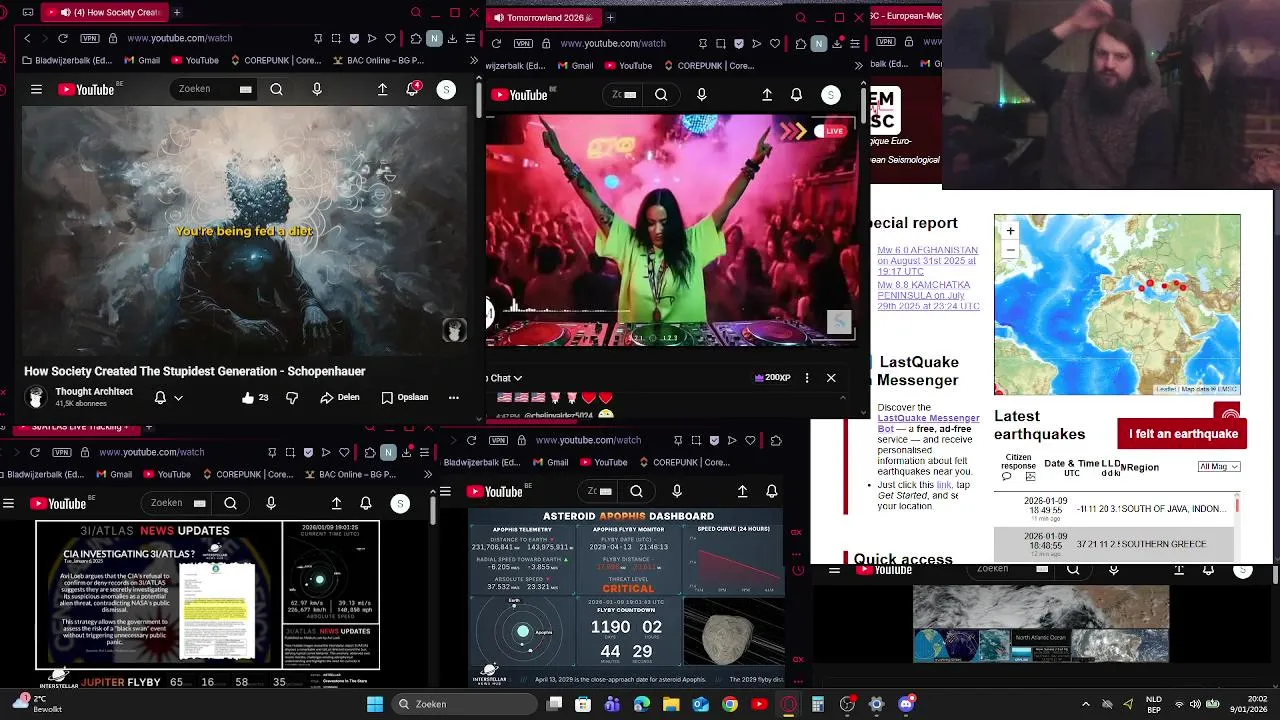1280x720 pixels.
Task: Open COREPUNK bookmark in Apophis window
Action: pos(683,462)
